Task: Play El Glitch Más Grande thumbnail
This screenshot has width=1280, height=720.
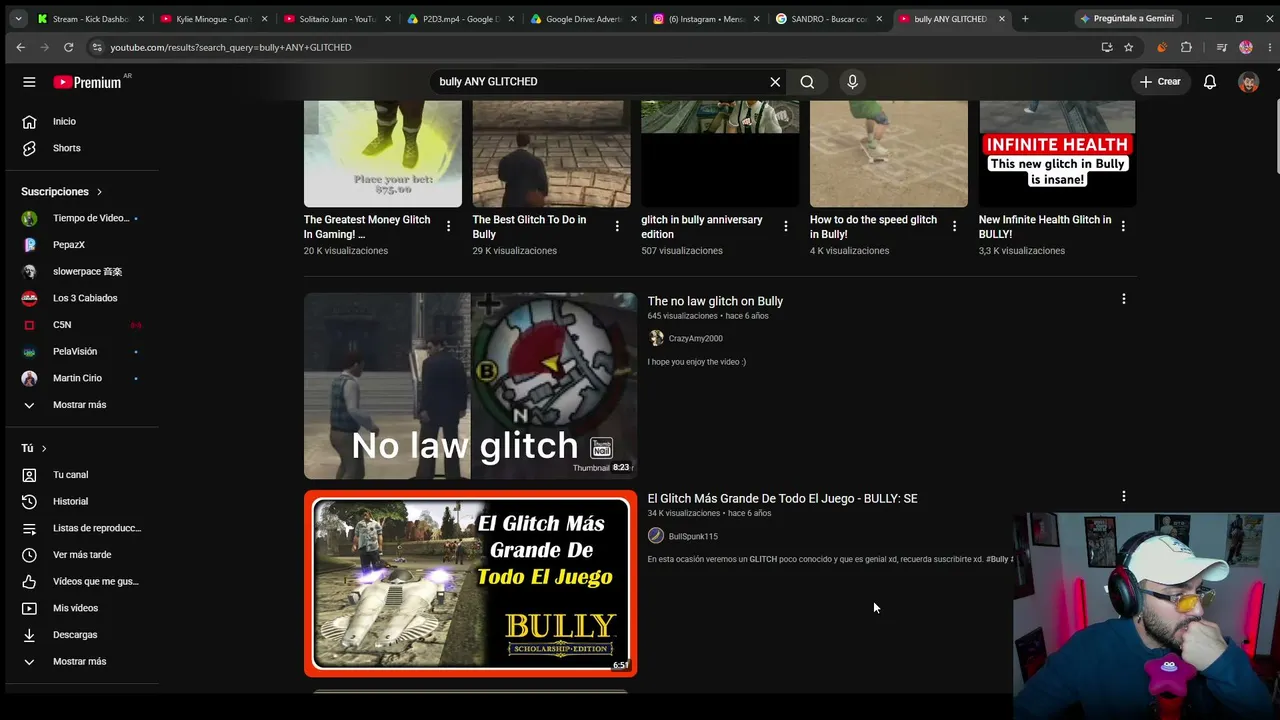Action: [x=470, y=584]
